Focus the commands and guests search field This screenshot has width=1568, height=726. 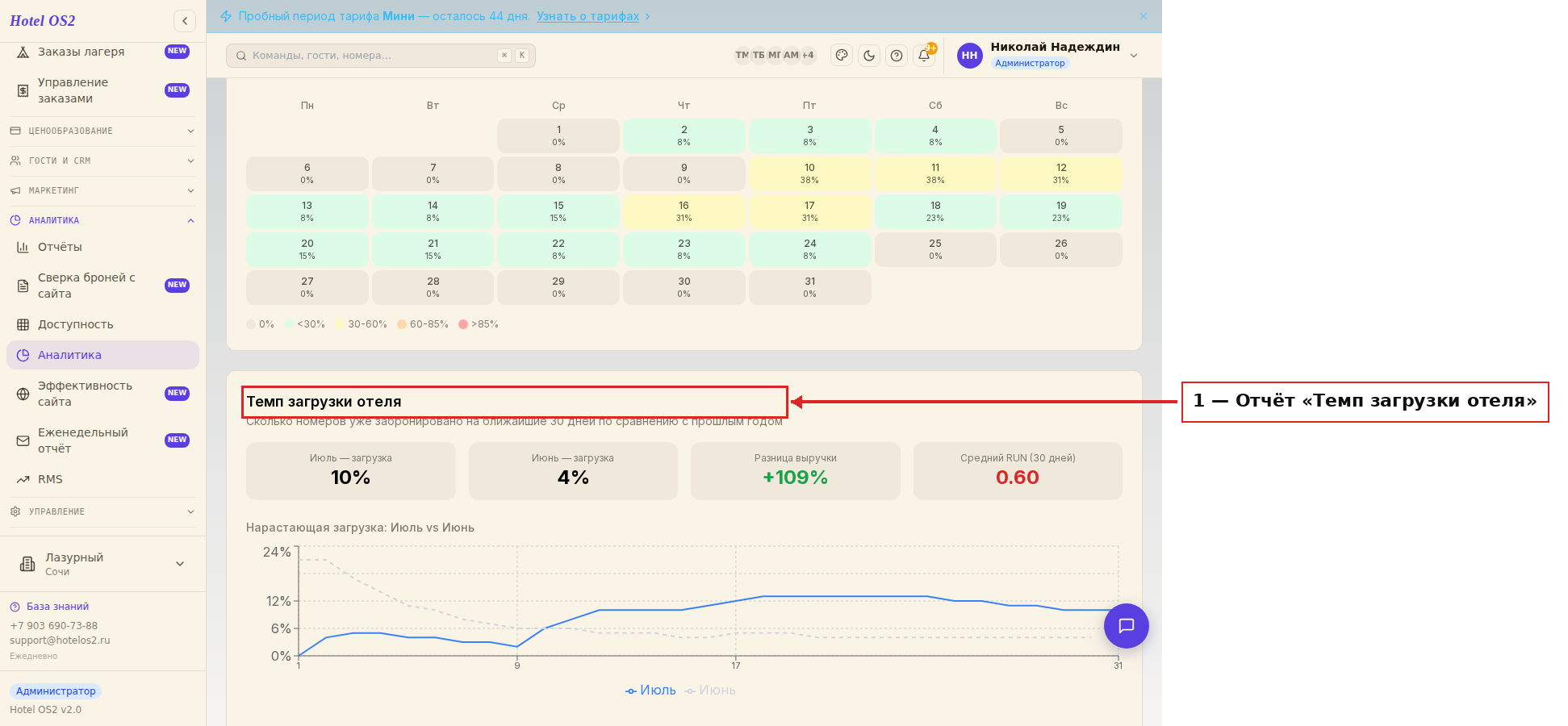381,56
